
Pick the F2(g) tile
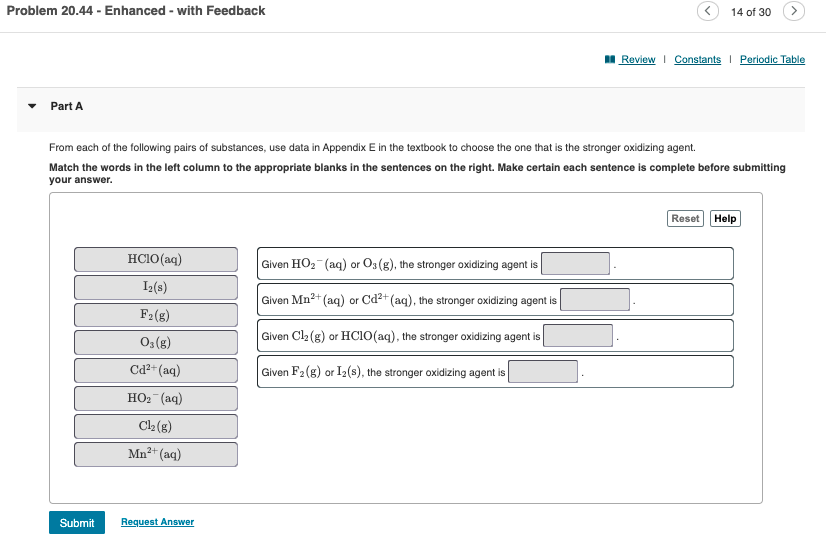[x=155, y=315]
